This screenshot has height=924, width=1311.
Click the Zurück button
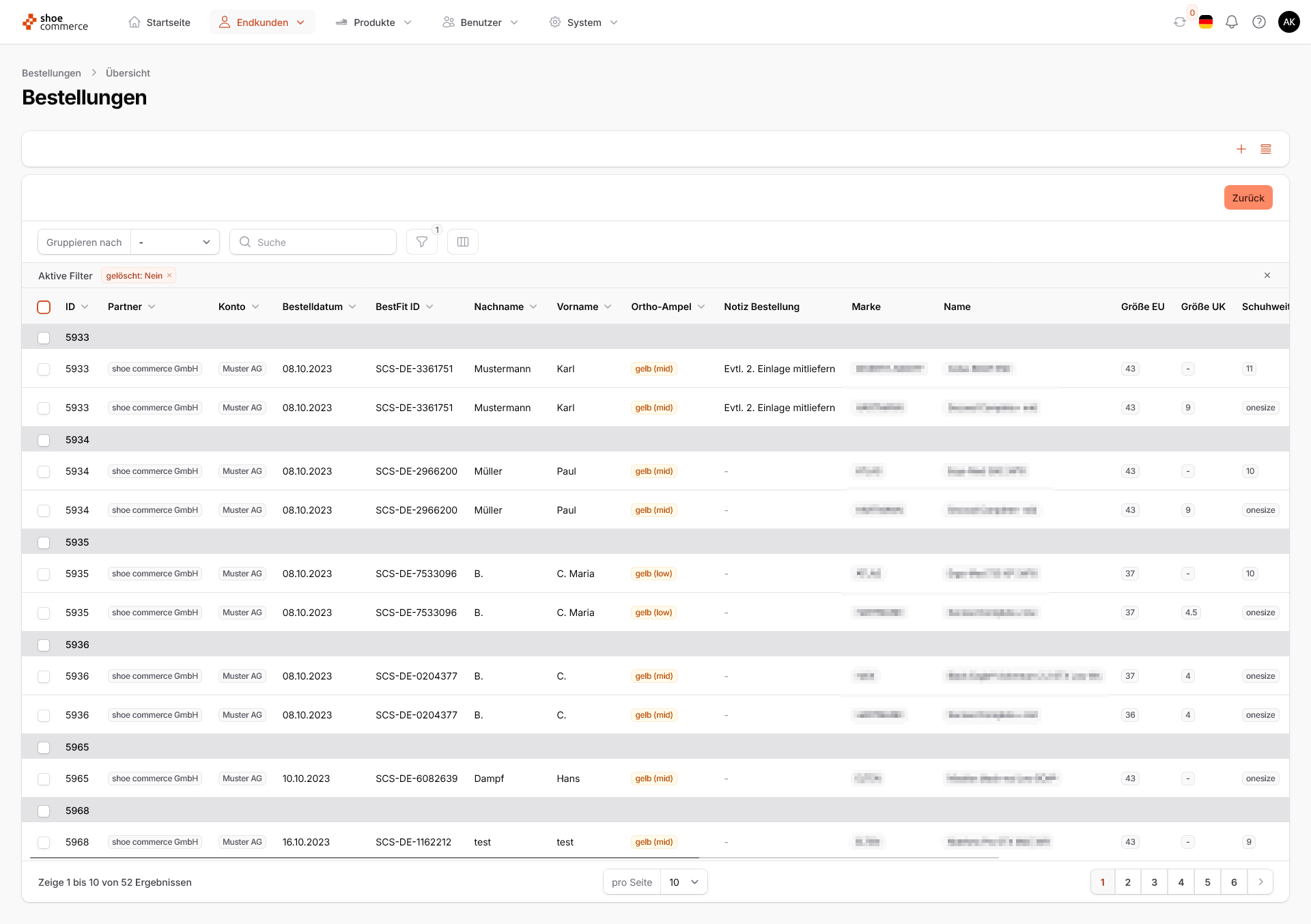1247,197
